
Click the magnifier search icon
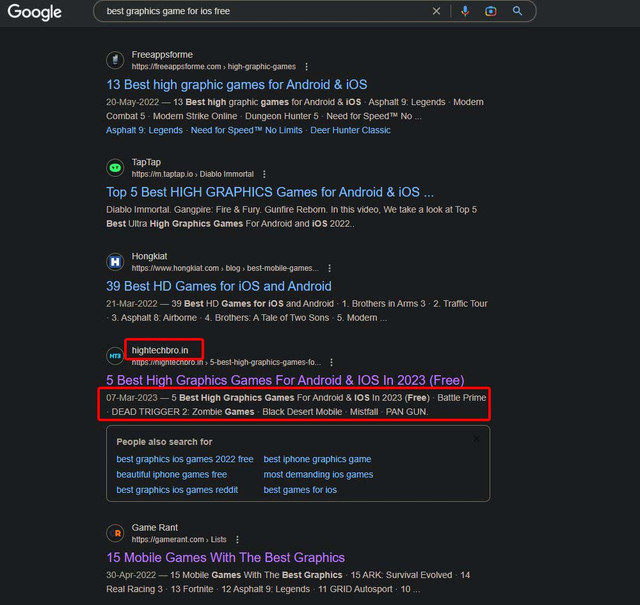517,11
